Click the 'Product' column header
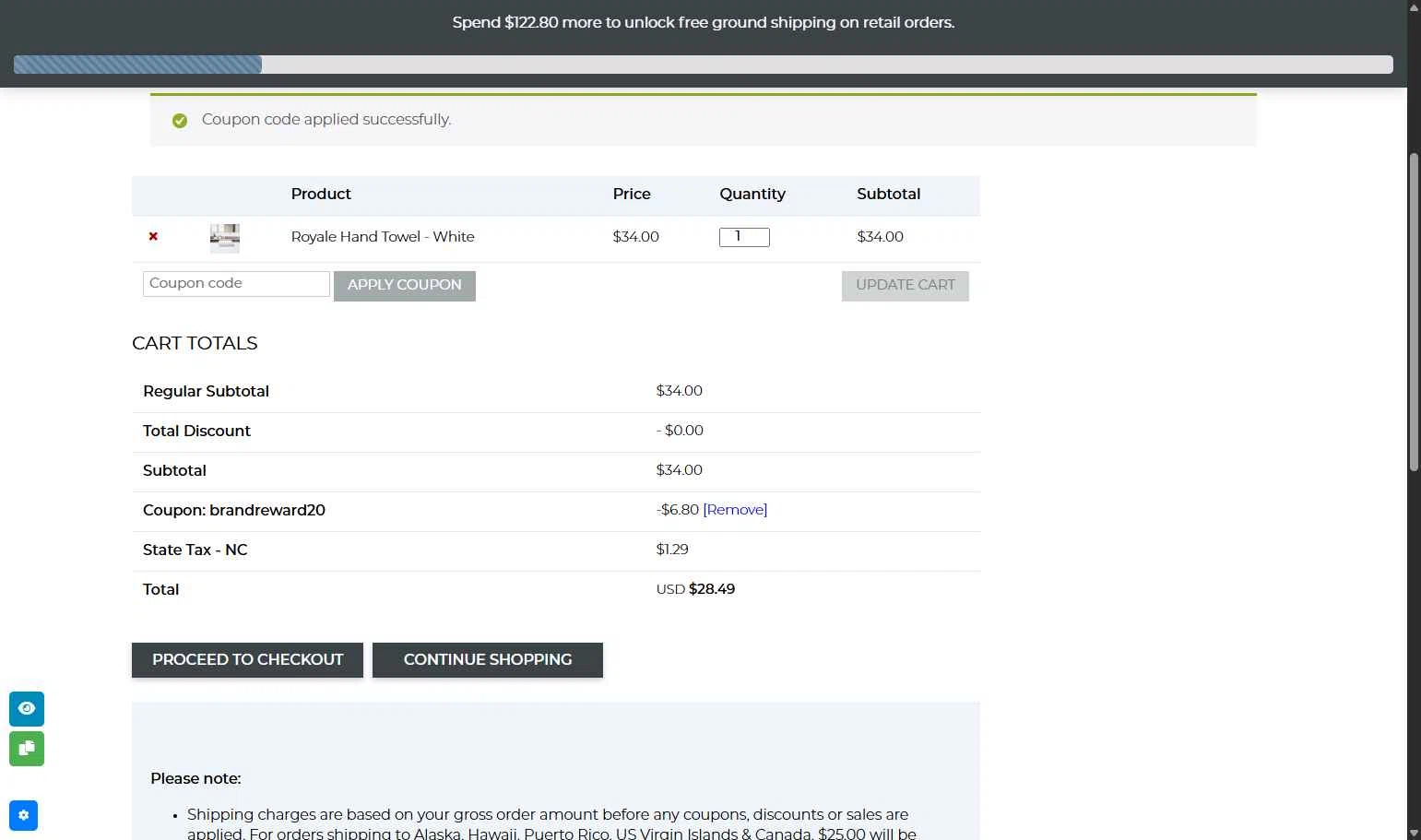The height and width of the screenshot is (840, 1421). pos(321,194)
